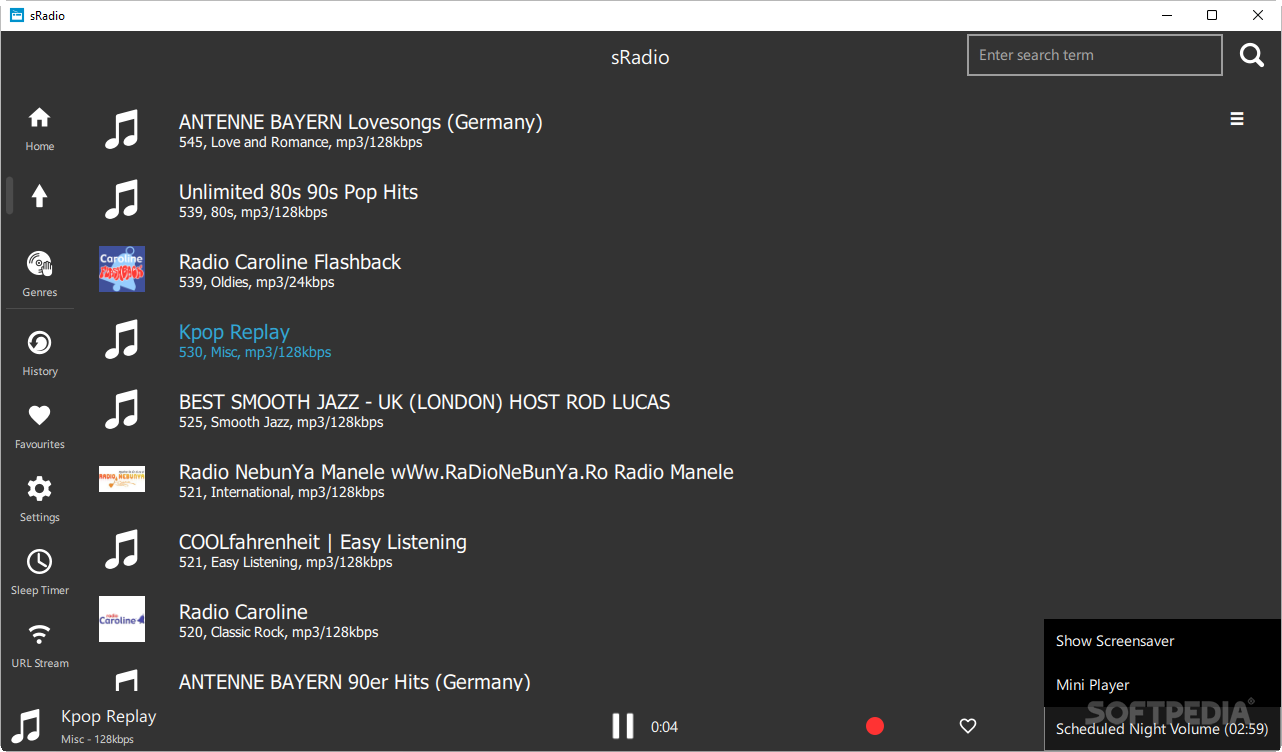Play COOLfahrenheit | Easy Listening

point(323,542)
